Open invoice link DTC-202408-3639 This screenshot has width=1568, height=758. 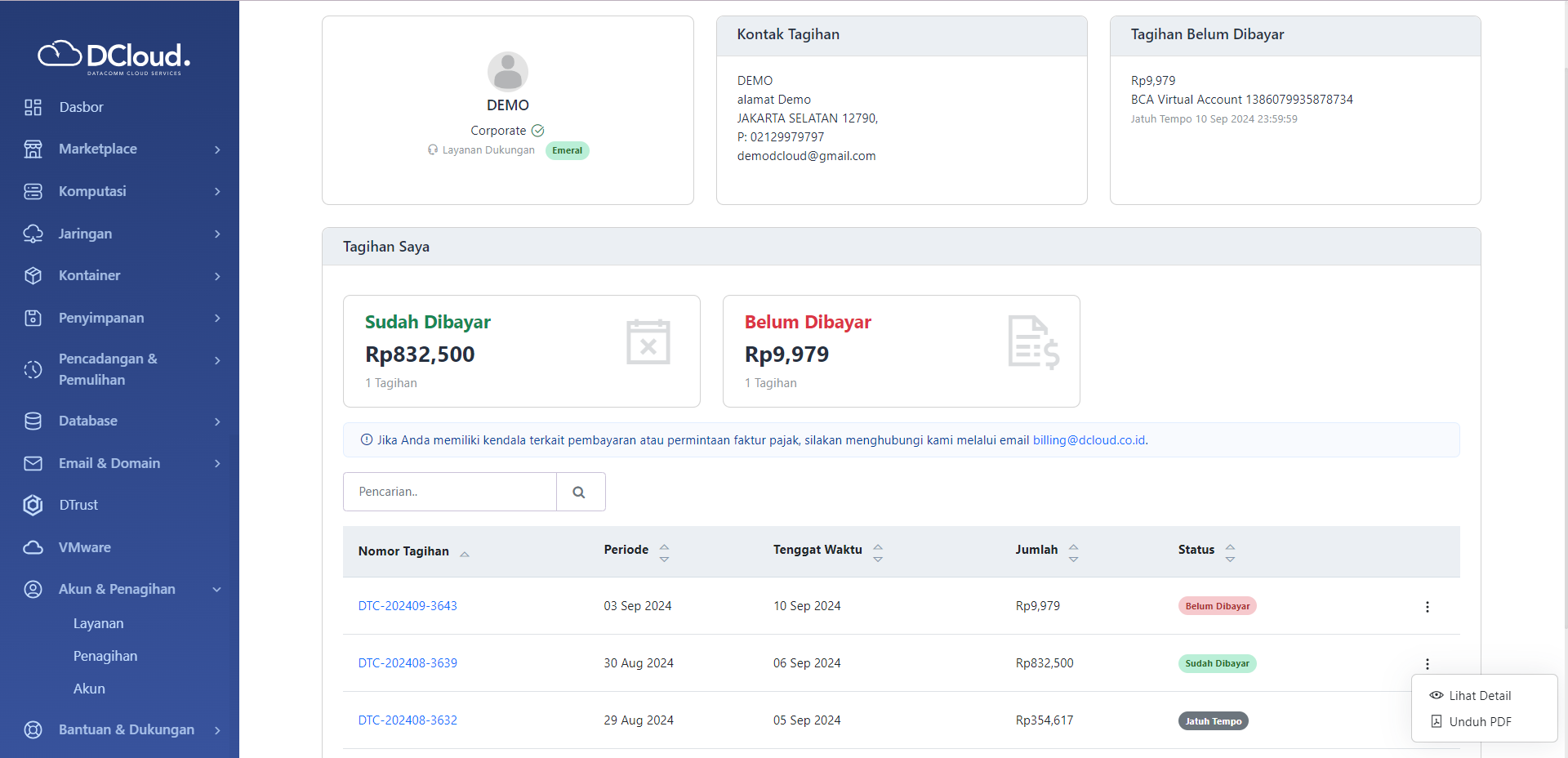tap(408, 663)
